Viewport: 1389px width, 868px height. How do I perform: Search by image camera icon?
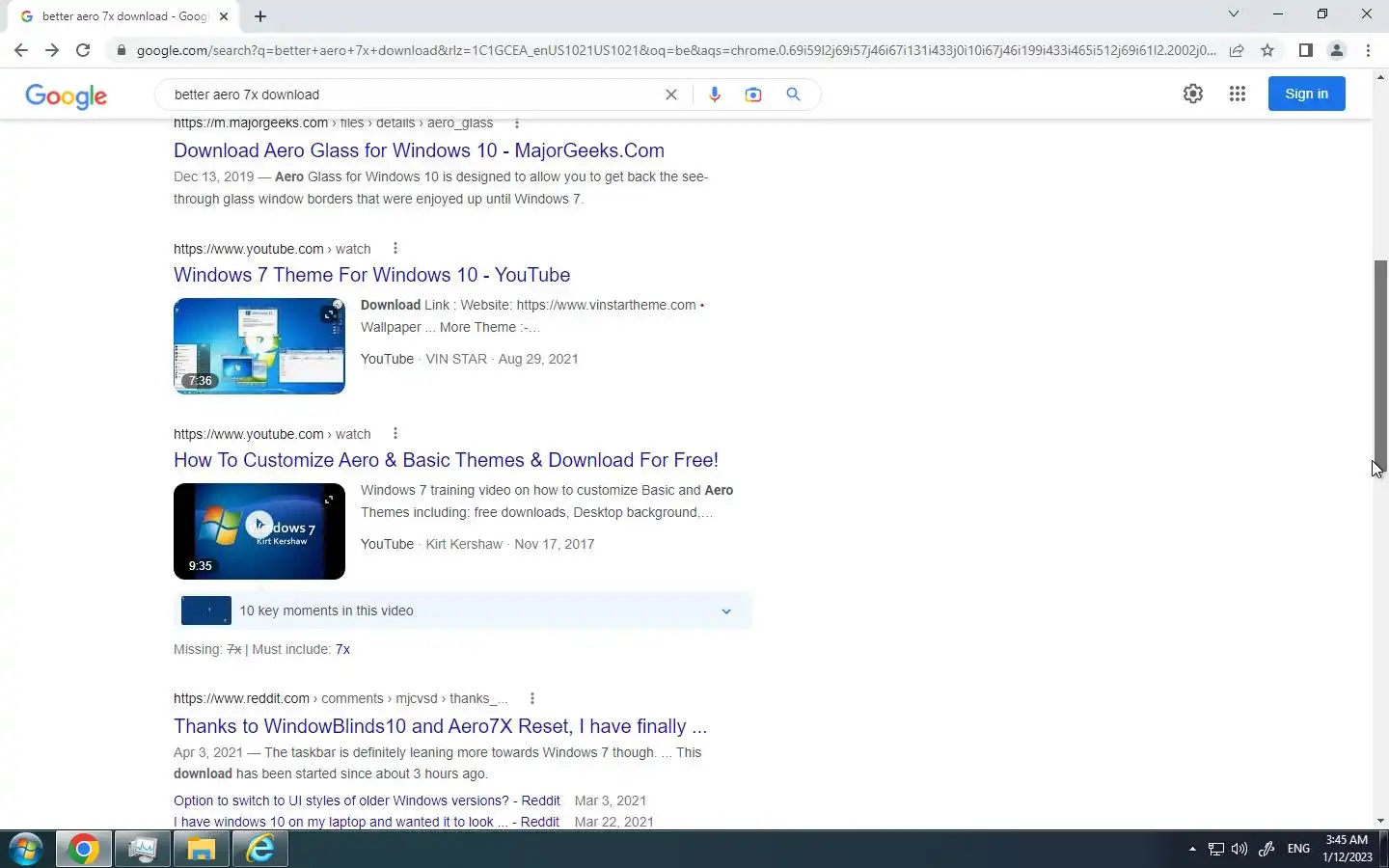[x=753, y=95]
